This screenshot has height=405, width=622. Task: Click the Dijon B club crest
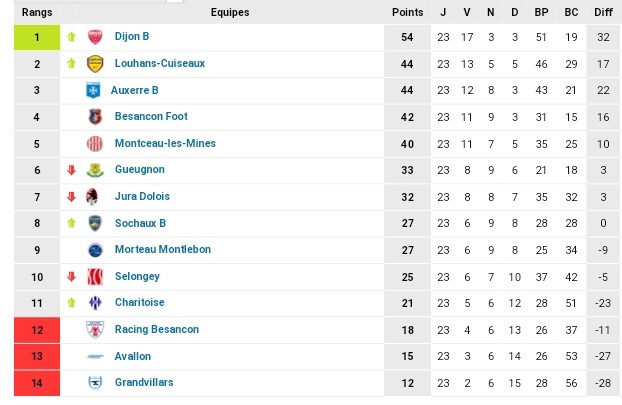(95, 37)
